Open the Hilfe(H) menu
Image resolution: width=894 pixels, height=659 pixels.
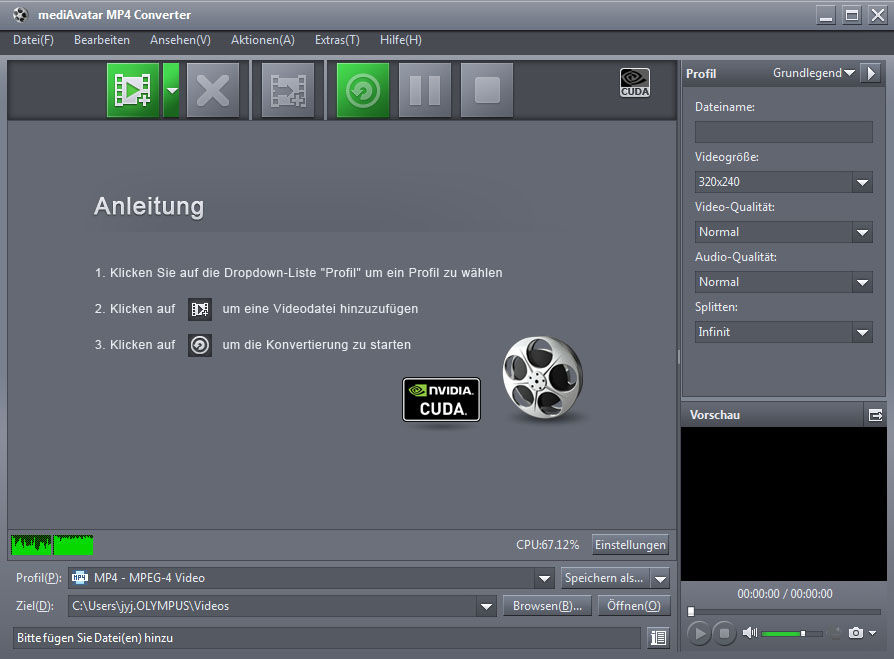[x=401, y=40]
